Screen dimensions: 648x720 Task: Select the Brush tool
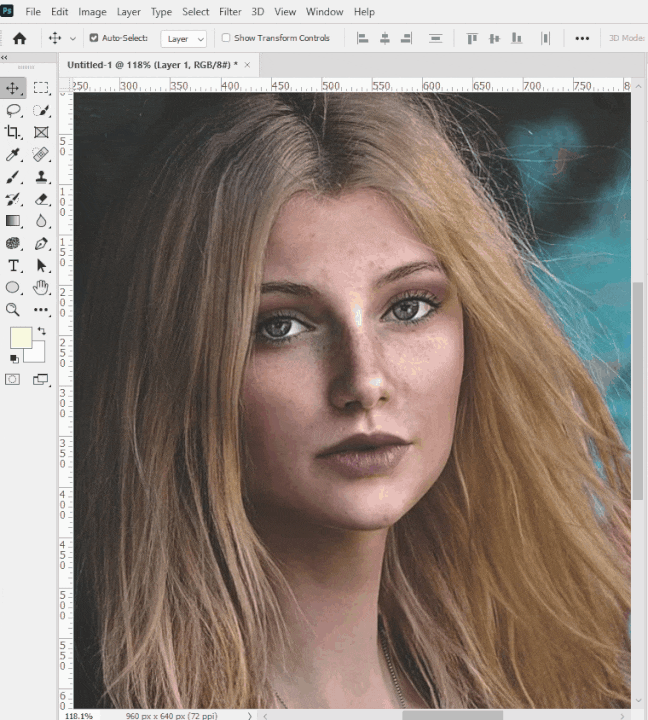[x=13, y=177]
